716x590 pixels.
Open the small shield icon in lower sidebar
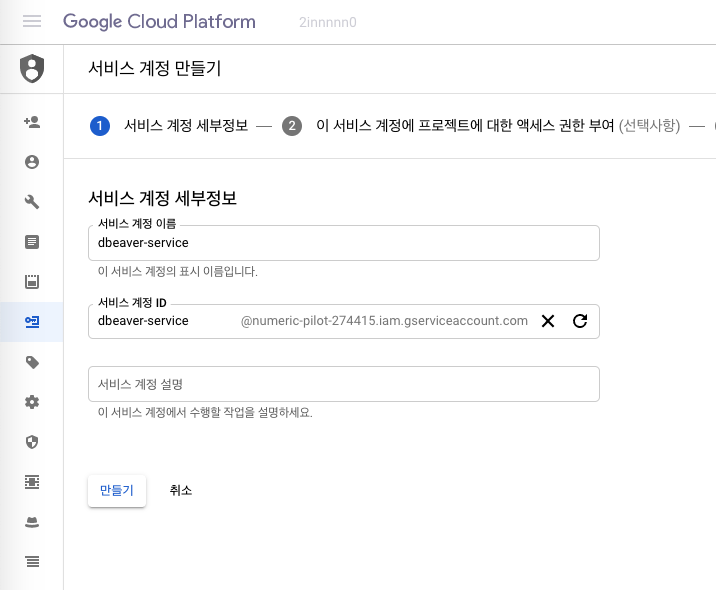[32, 442]
